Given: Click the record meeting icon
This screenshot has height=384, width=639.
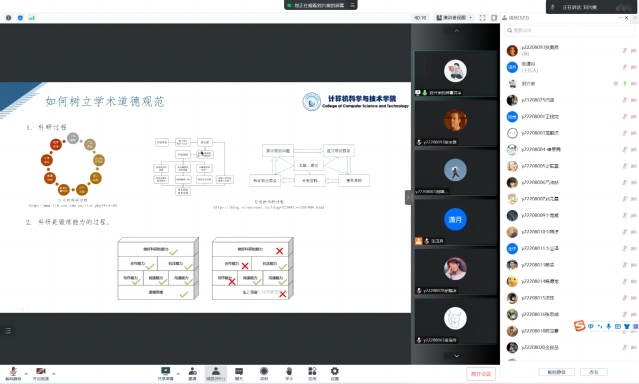Looking at the screenshot, I should click(264, 373).
